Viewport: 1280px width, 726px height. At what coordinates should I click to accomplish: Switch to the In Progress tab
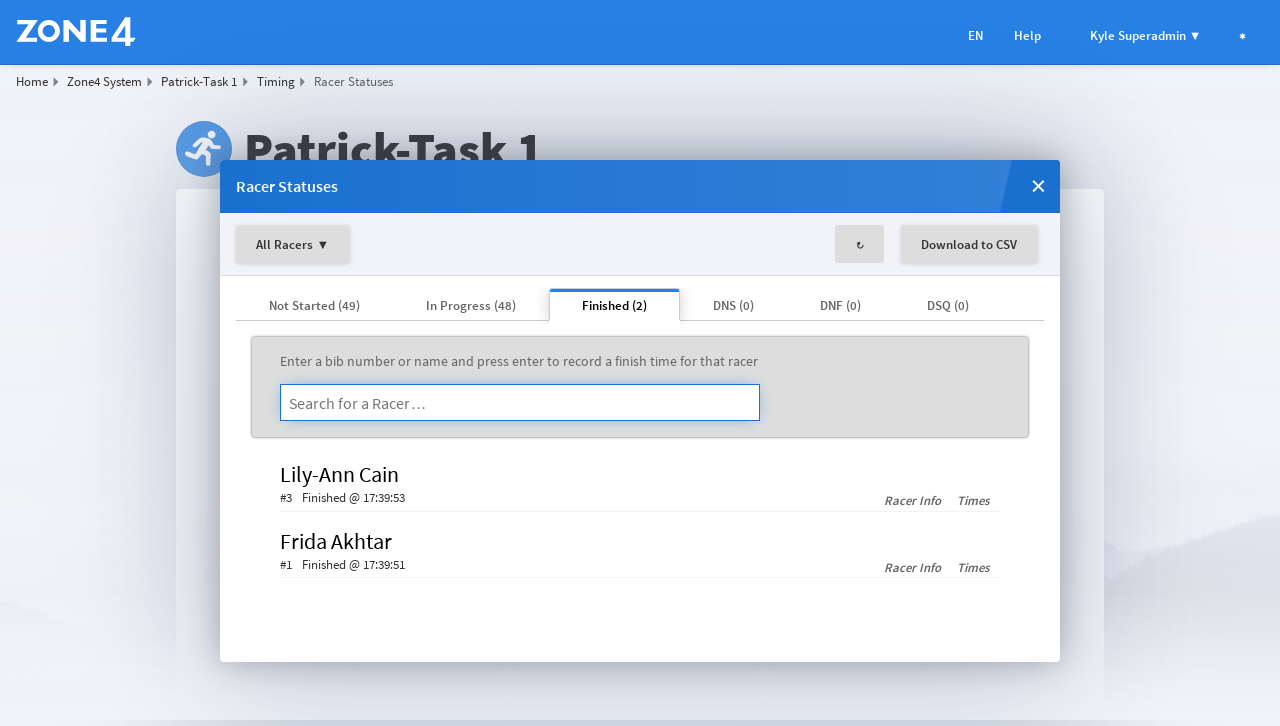470,305
